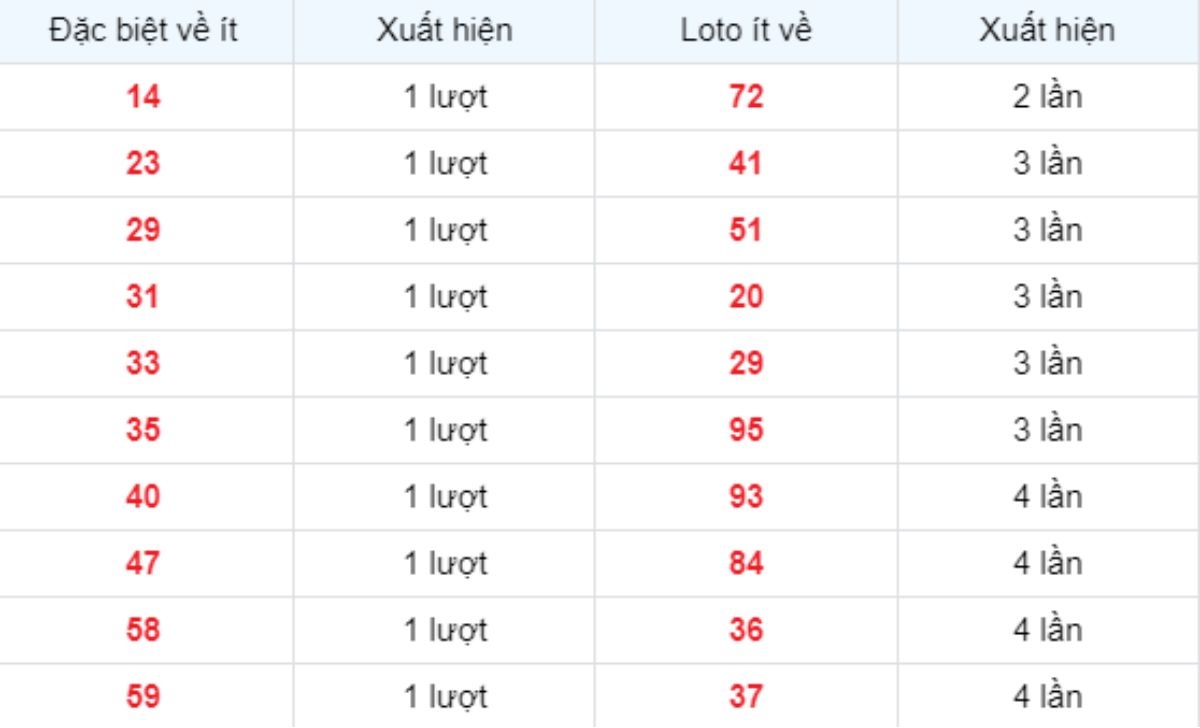Select the 'Loto ít về' column header

tap(746, 31)
